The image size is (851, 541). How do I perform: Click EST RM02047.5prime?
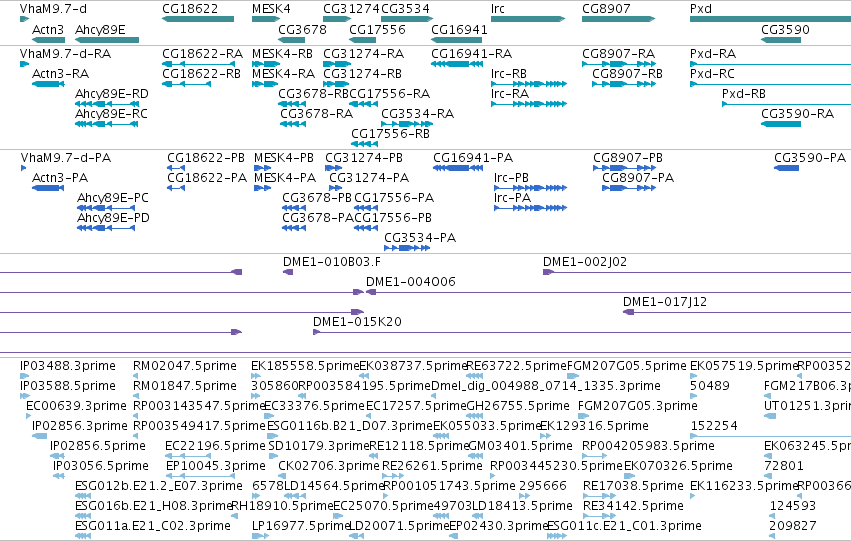click(x=137, y=376)
